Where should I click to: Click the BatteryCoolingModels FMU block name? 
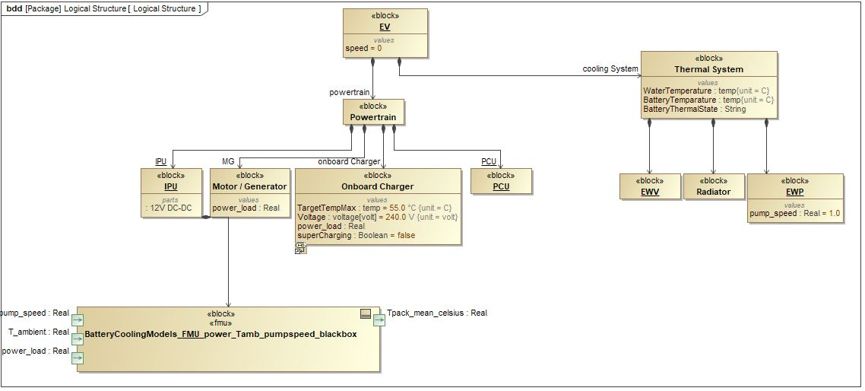pyautogui.click(x=221, y=334)
